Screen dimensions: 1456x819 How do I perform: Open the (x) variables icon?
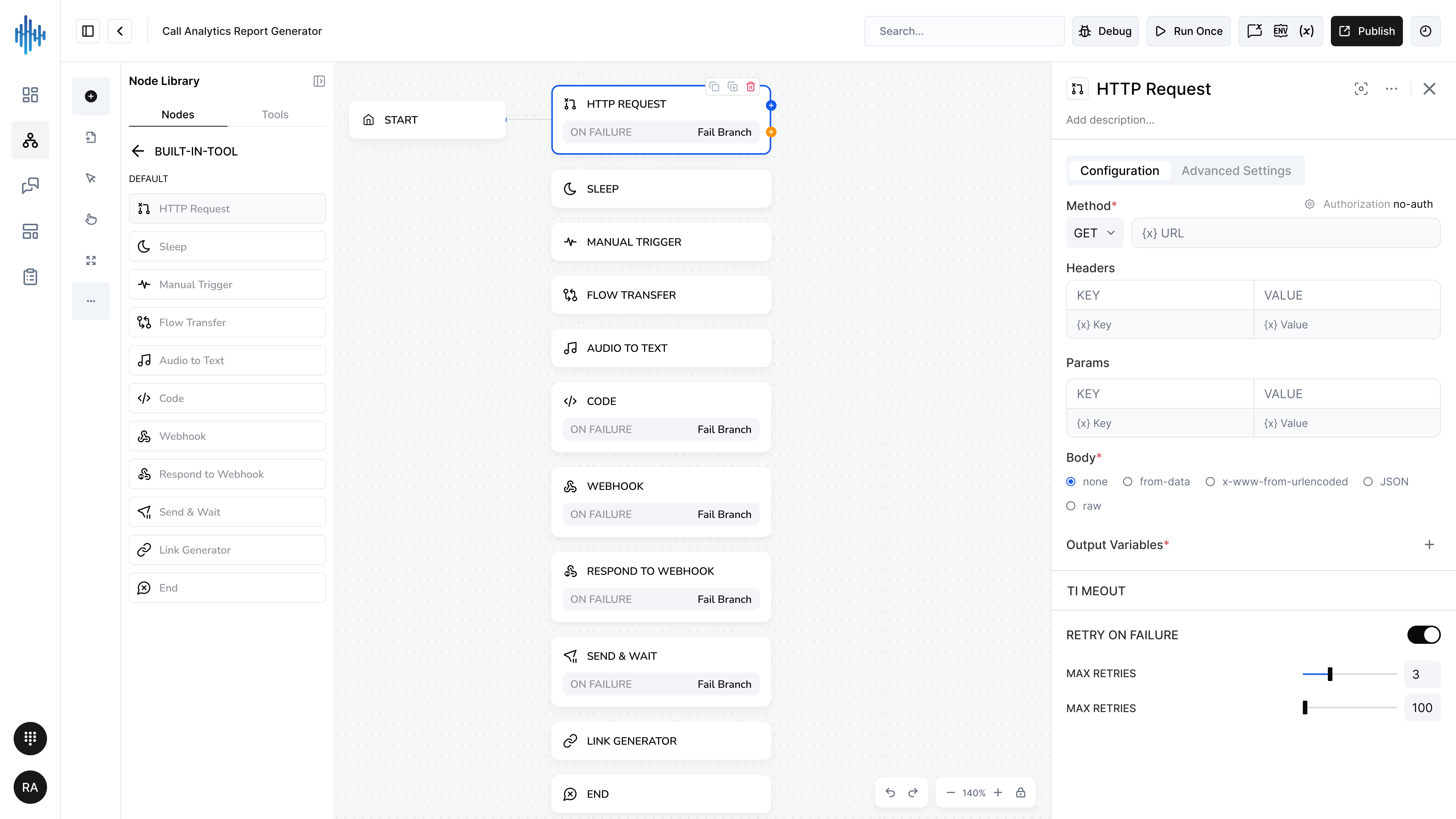(x=1306, y=31)
